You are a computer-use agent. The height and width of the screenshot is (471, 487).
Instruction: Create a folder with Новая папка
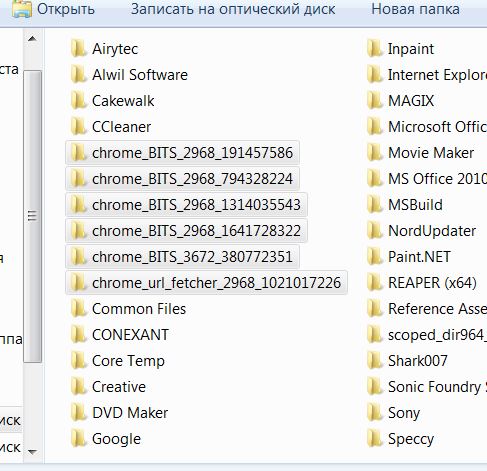(x=415, y=9)
